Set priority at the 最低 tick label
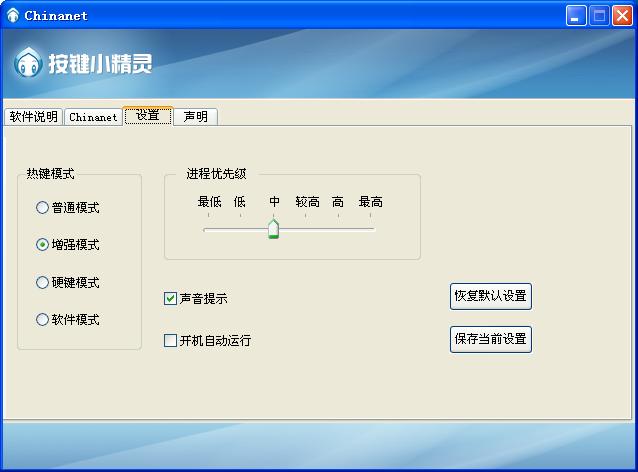Viewport: 638px width, 472px height. coord(209,201)
